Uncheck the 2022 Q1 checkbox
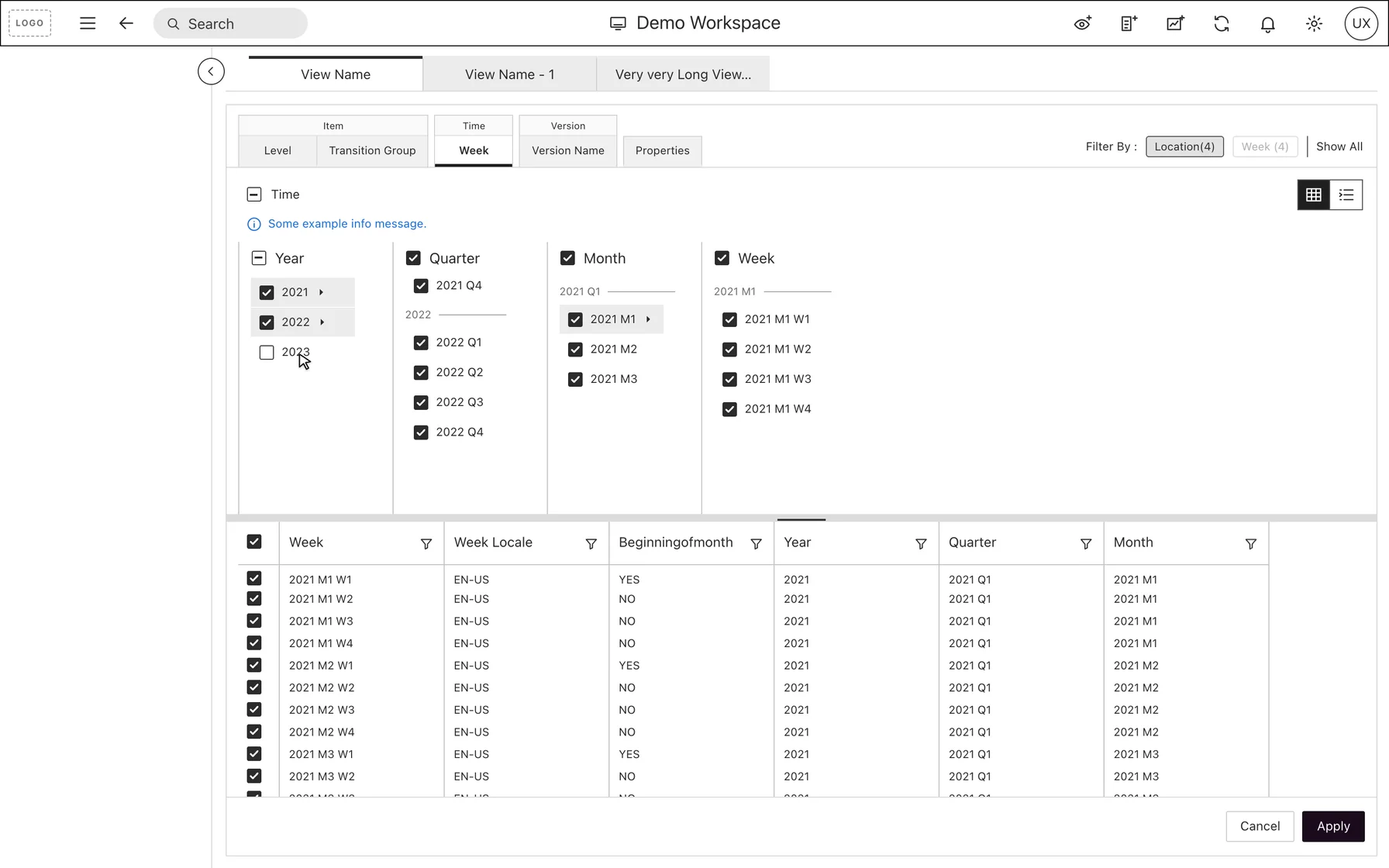 click(x=421, y=343)
